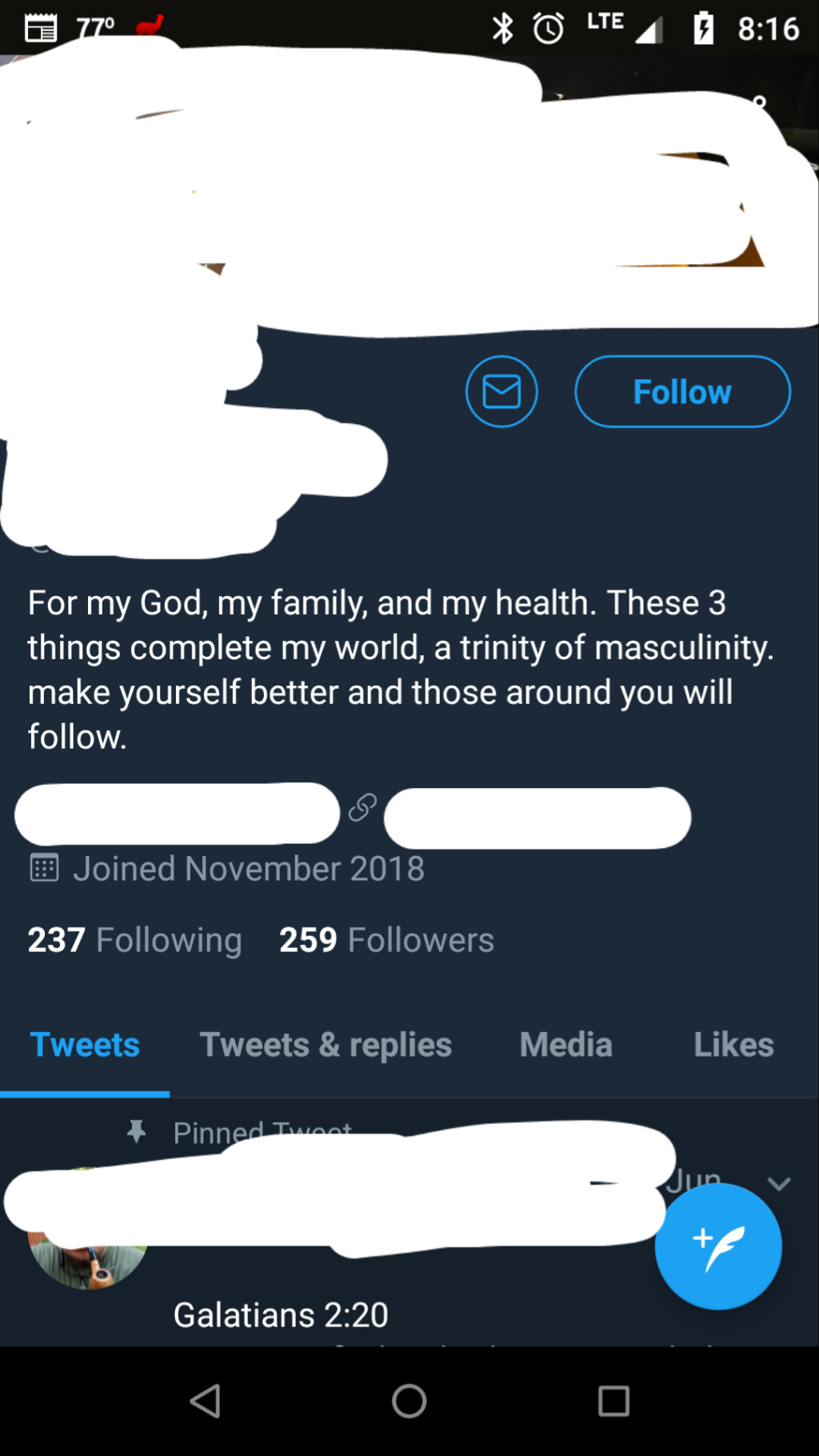Open recent apps with square button
Viewport: 819px width, 1456px height.
coord(613,1401)
